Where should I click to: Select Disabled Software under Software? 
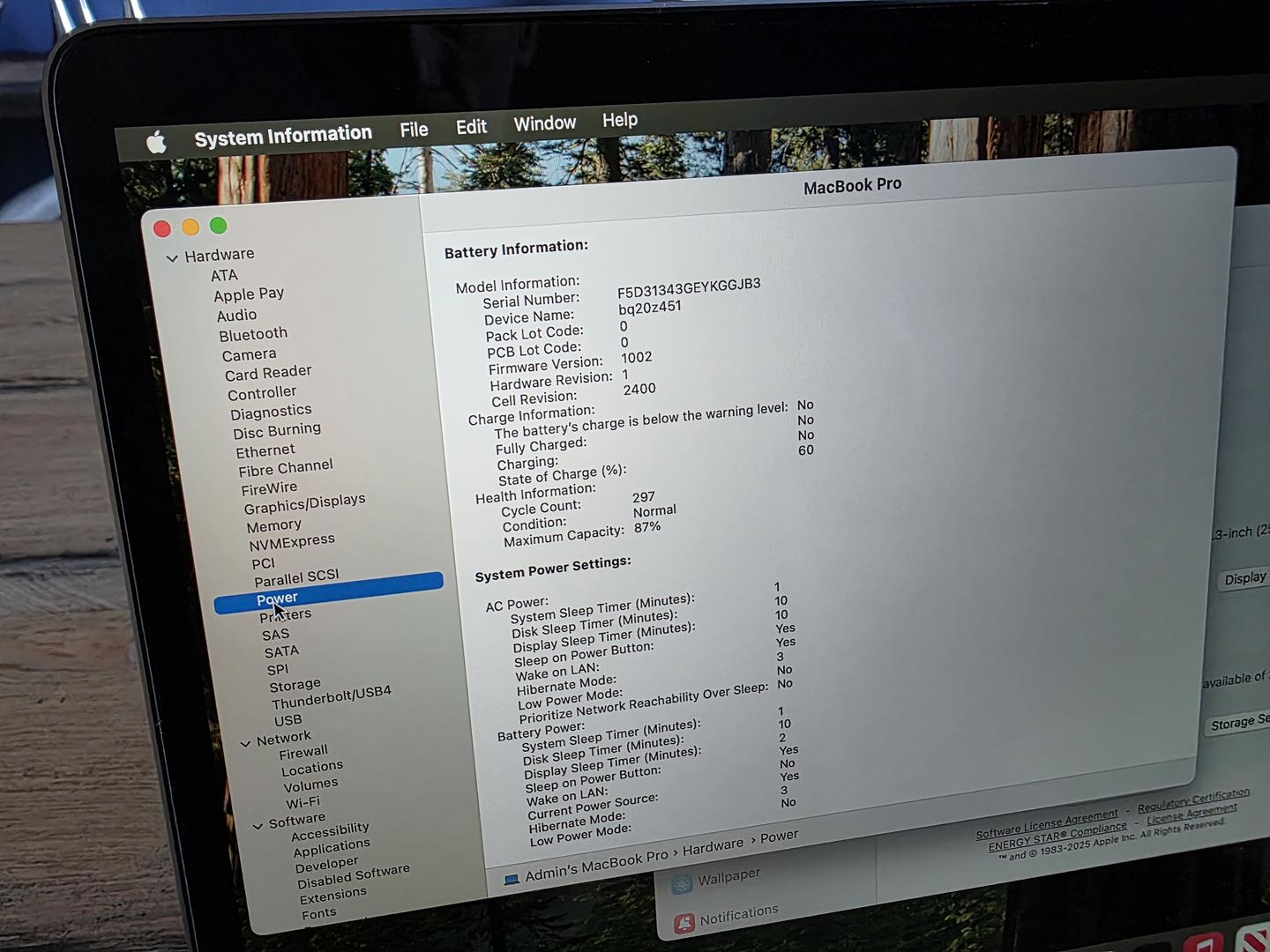pyautogui.click(x=353, y=877)
